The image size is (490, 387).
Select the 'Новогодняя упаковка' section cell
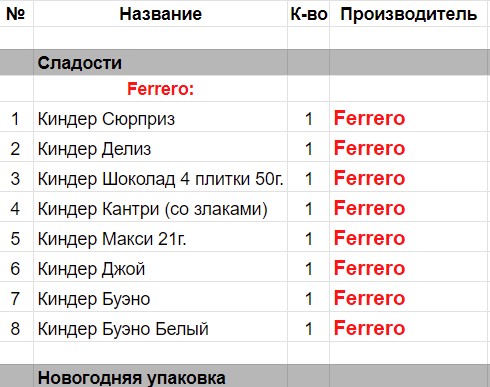(160, 376)
